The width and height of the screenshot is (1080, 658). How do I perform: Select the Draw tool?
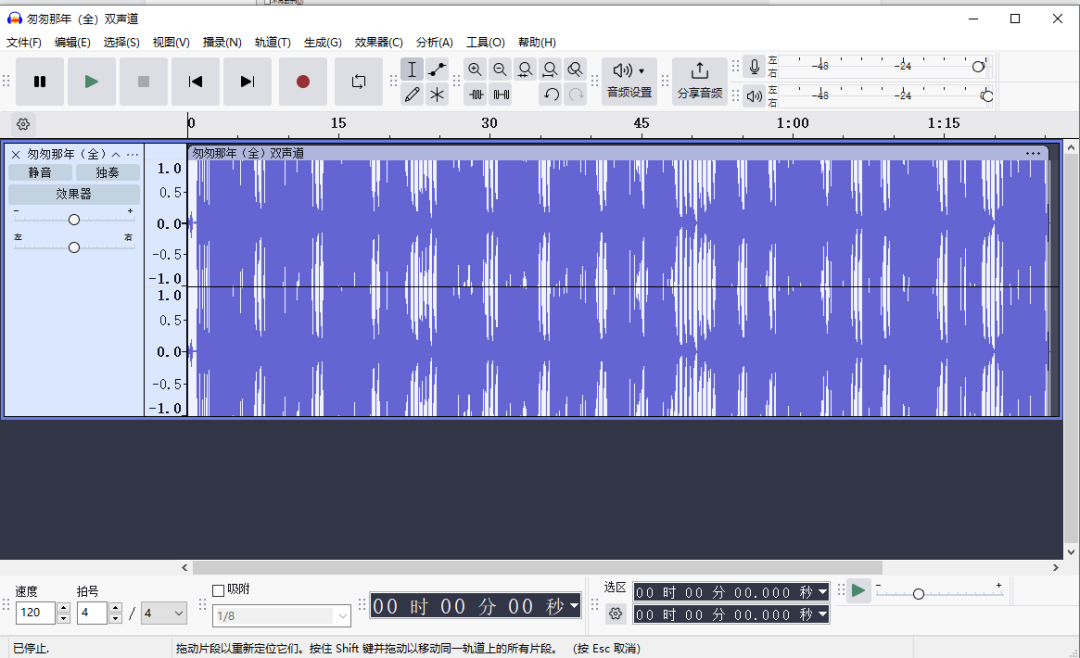click(x=412, y=94)
